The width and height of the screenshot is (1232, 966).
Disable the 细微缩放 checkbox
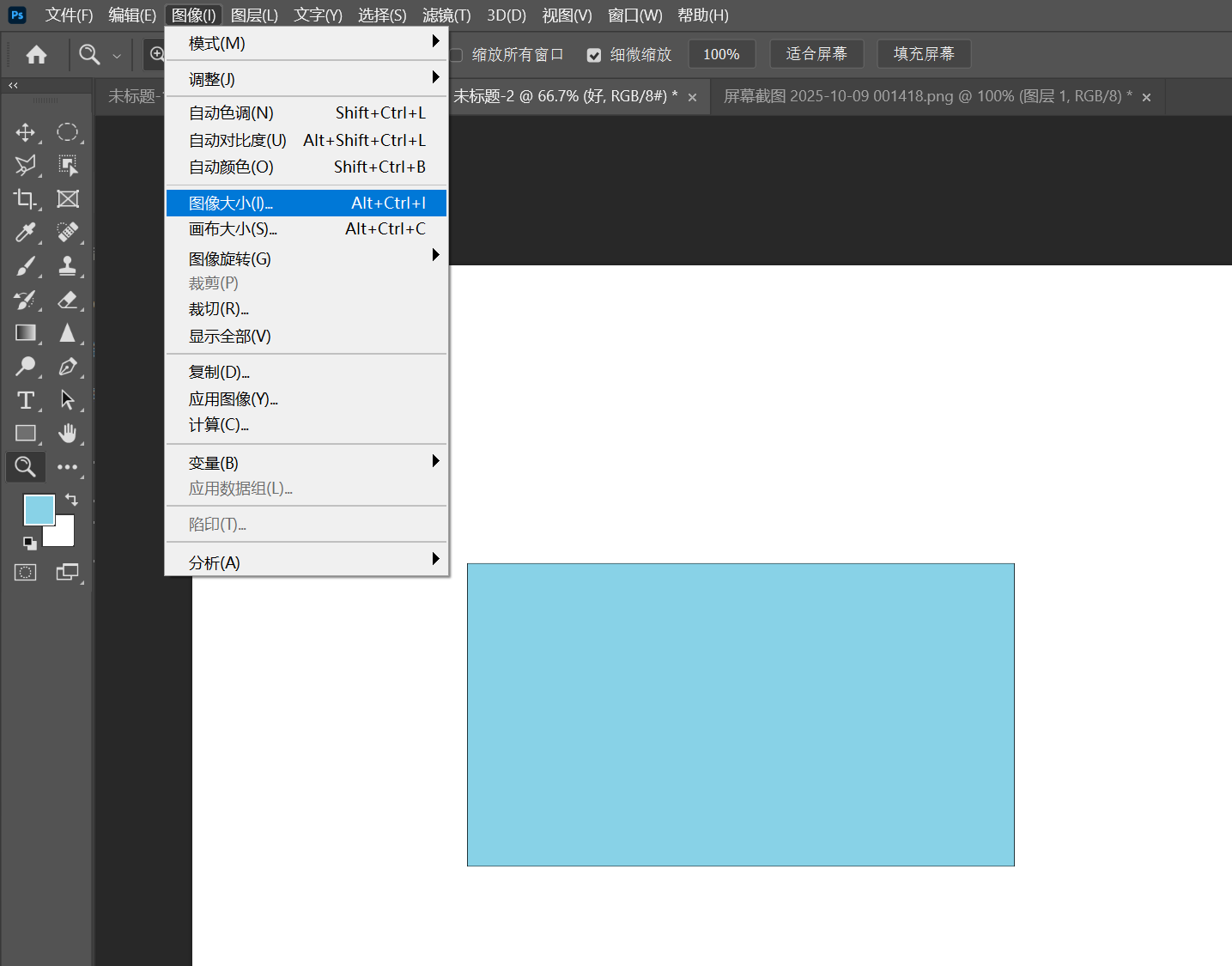point(594,54)
